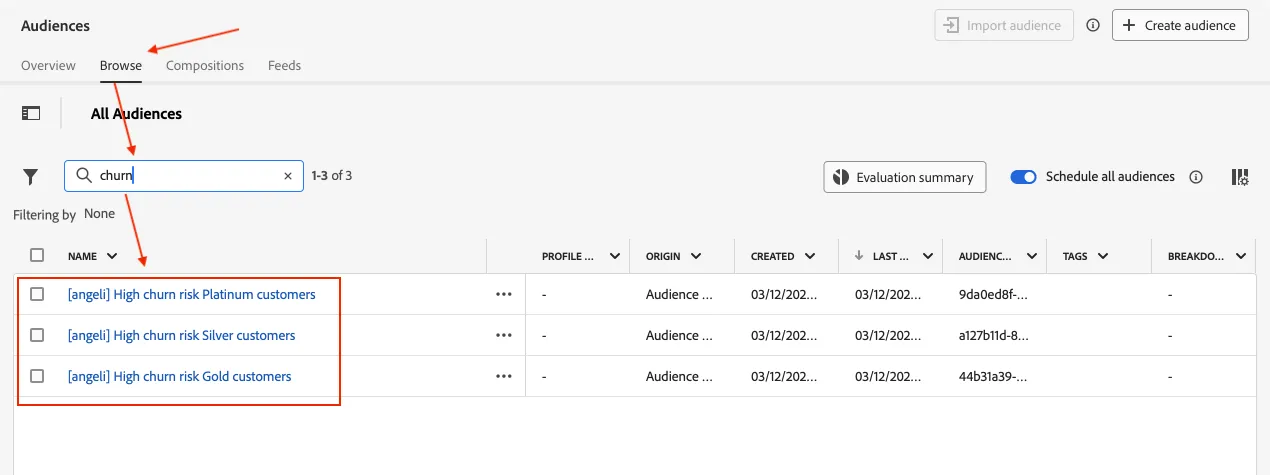The image size is (1270, 475).
Task: Select the Browse tab
Action: 121,65
